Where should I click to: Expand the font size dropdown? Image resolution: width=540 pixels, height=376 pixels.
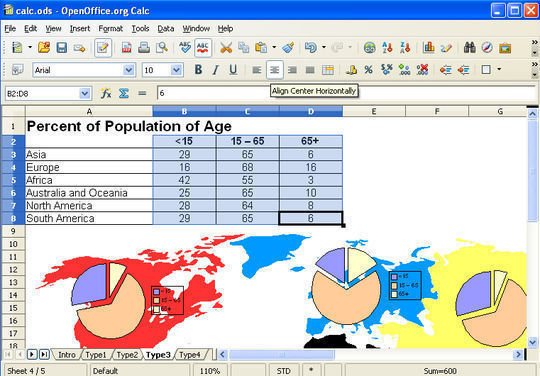click(x=176, y=70)
